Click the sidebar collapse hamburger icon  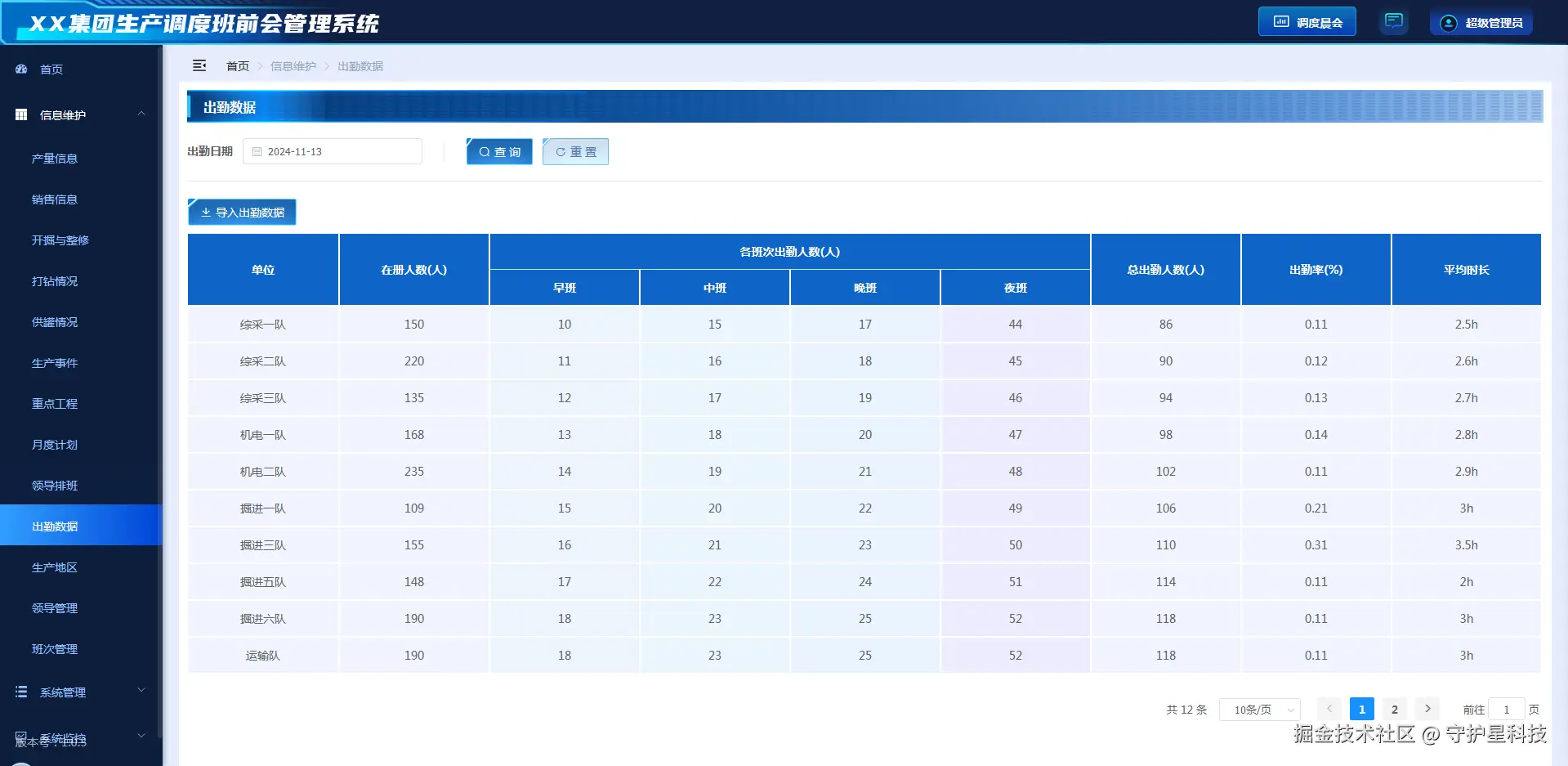tap(199, 65)
